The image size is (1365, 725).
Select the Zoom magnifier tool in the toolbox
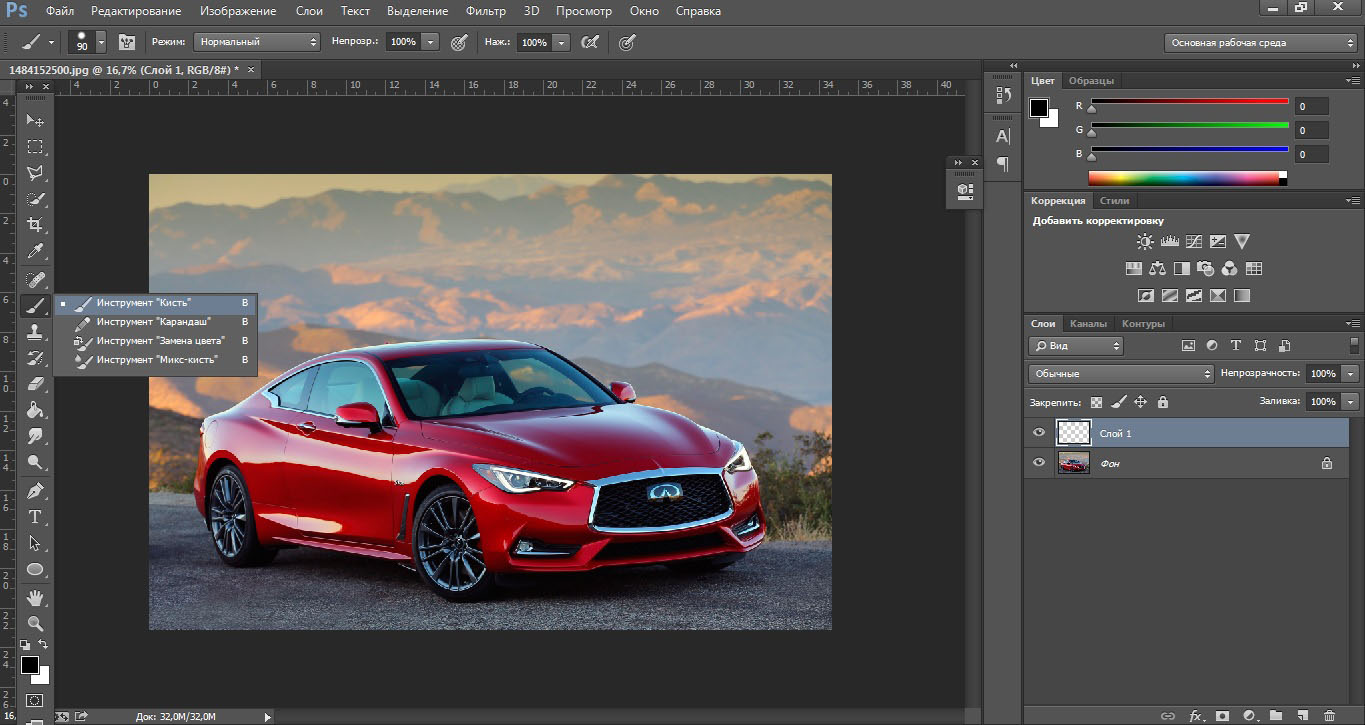[35, 623]
